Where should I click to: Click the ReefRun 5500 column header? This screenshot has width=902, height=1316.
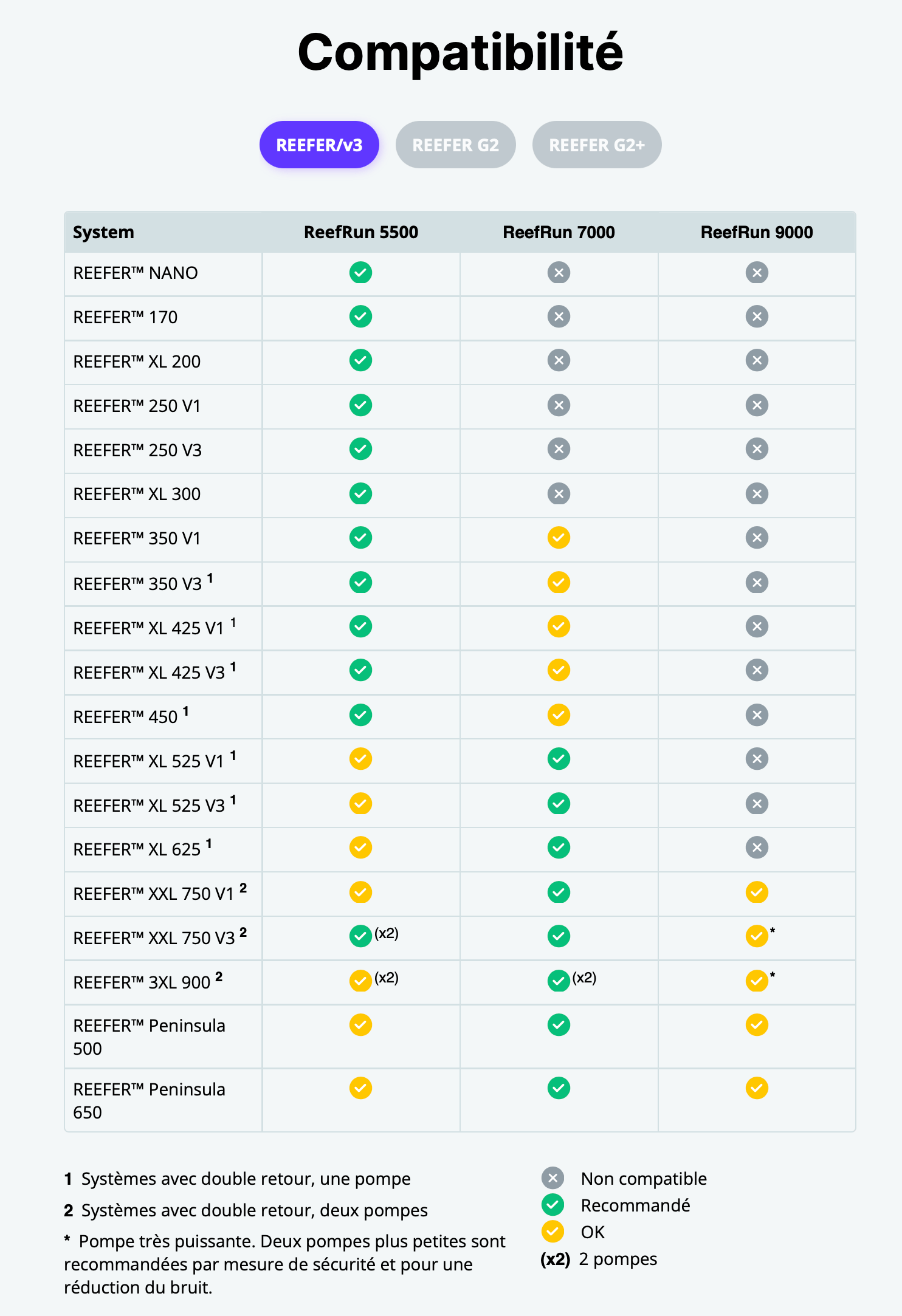361,232
